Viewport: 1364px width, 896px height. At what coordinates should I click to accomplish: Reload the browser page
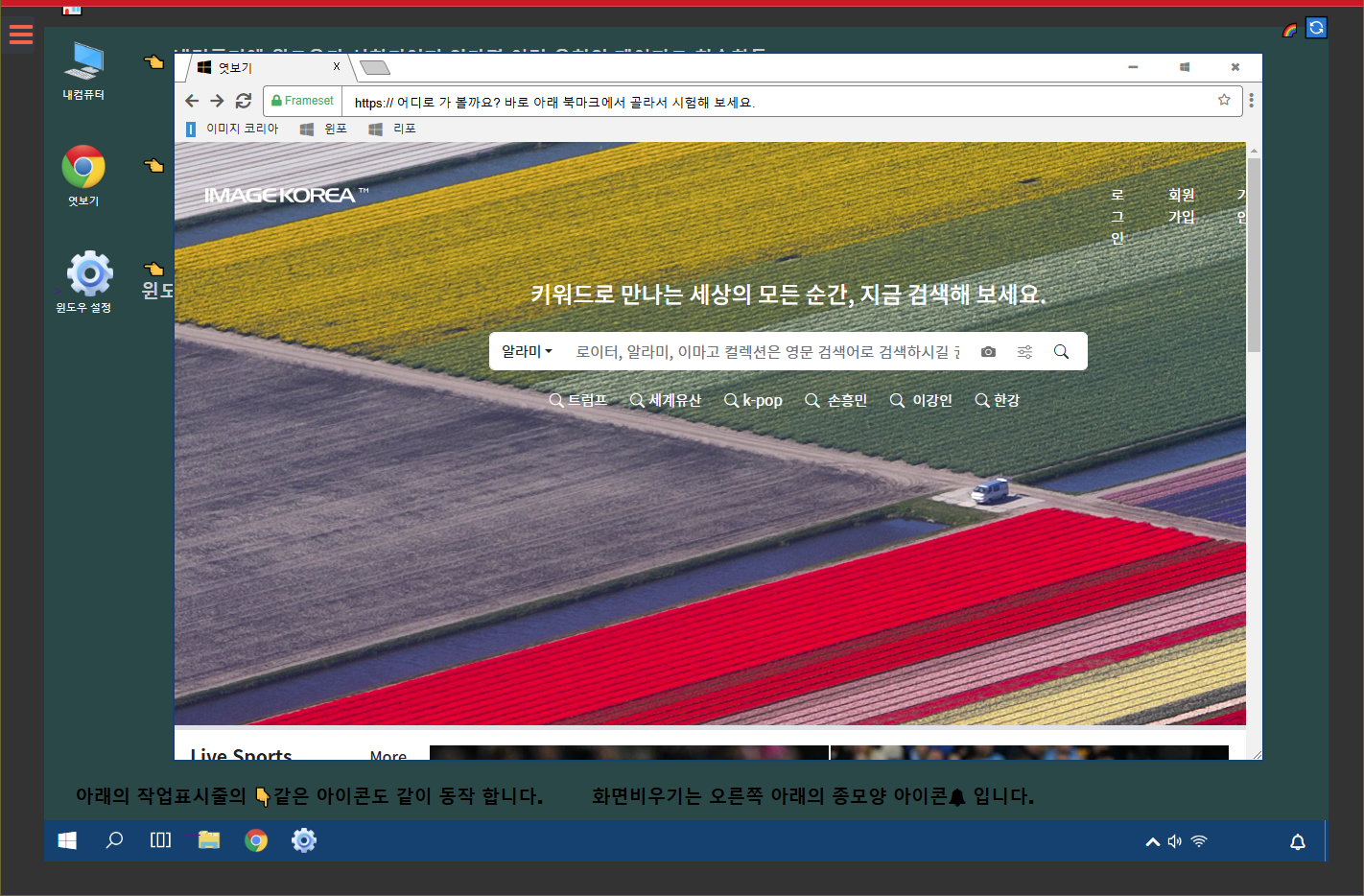244,101
